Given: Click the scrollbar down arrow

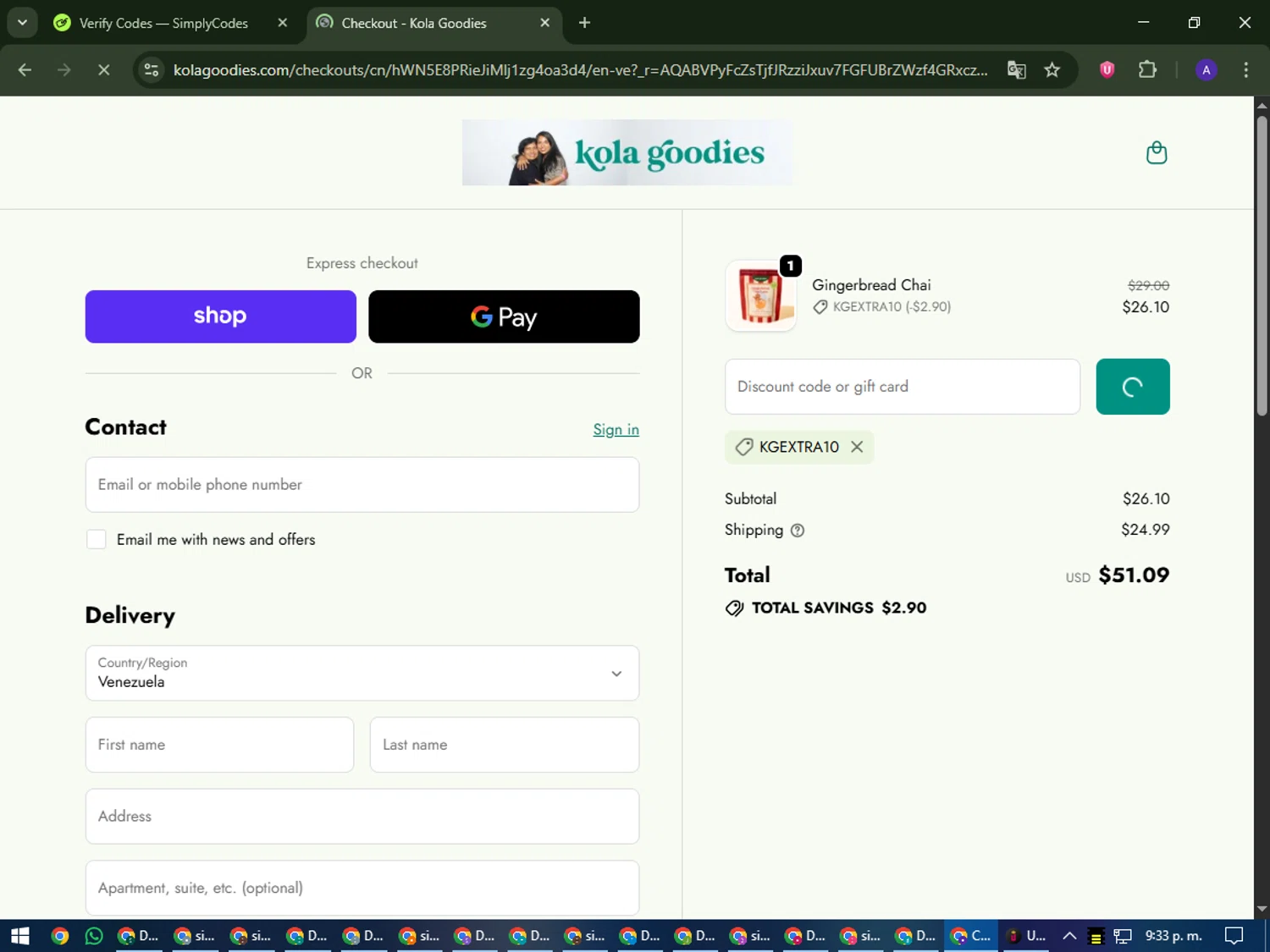Looking at the screenshot, I should (x=1262, y=909).
